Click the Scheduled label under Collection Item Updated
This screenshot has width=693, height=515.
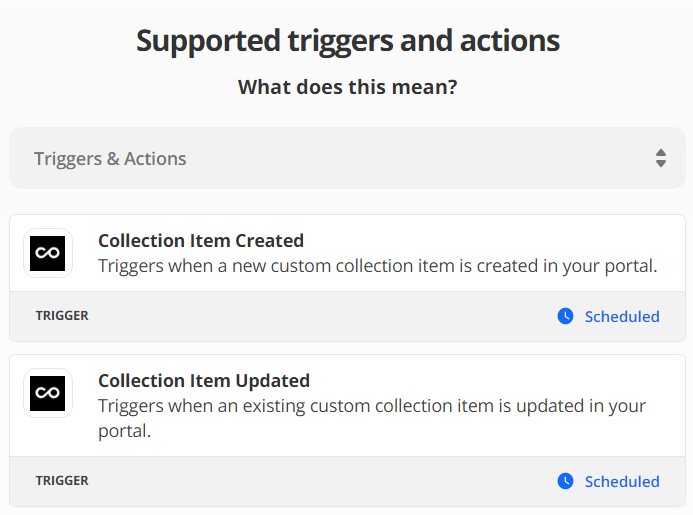tap(621, 481)
